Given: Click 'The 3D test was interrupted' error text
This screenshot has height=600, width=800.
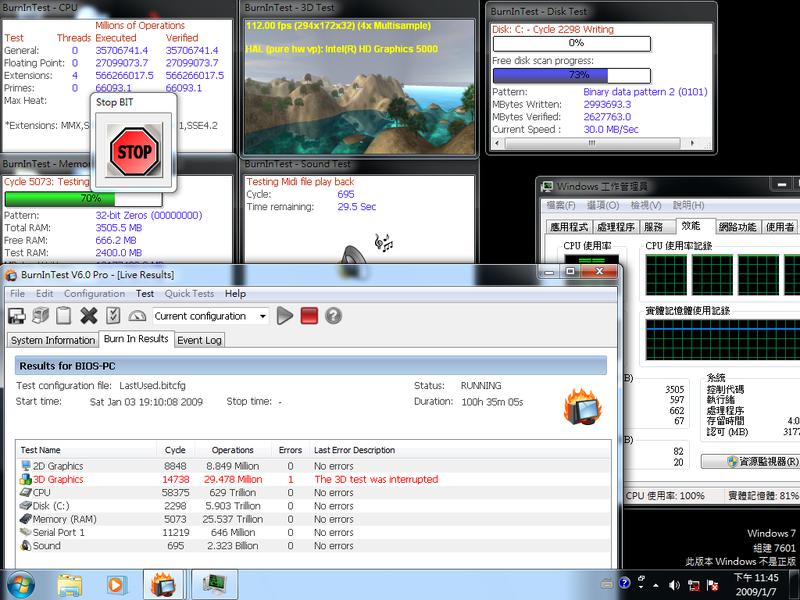Looking at the screenshot, I should click(376, 479).
